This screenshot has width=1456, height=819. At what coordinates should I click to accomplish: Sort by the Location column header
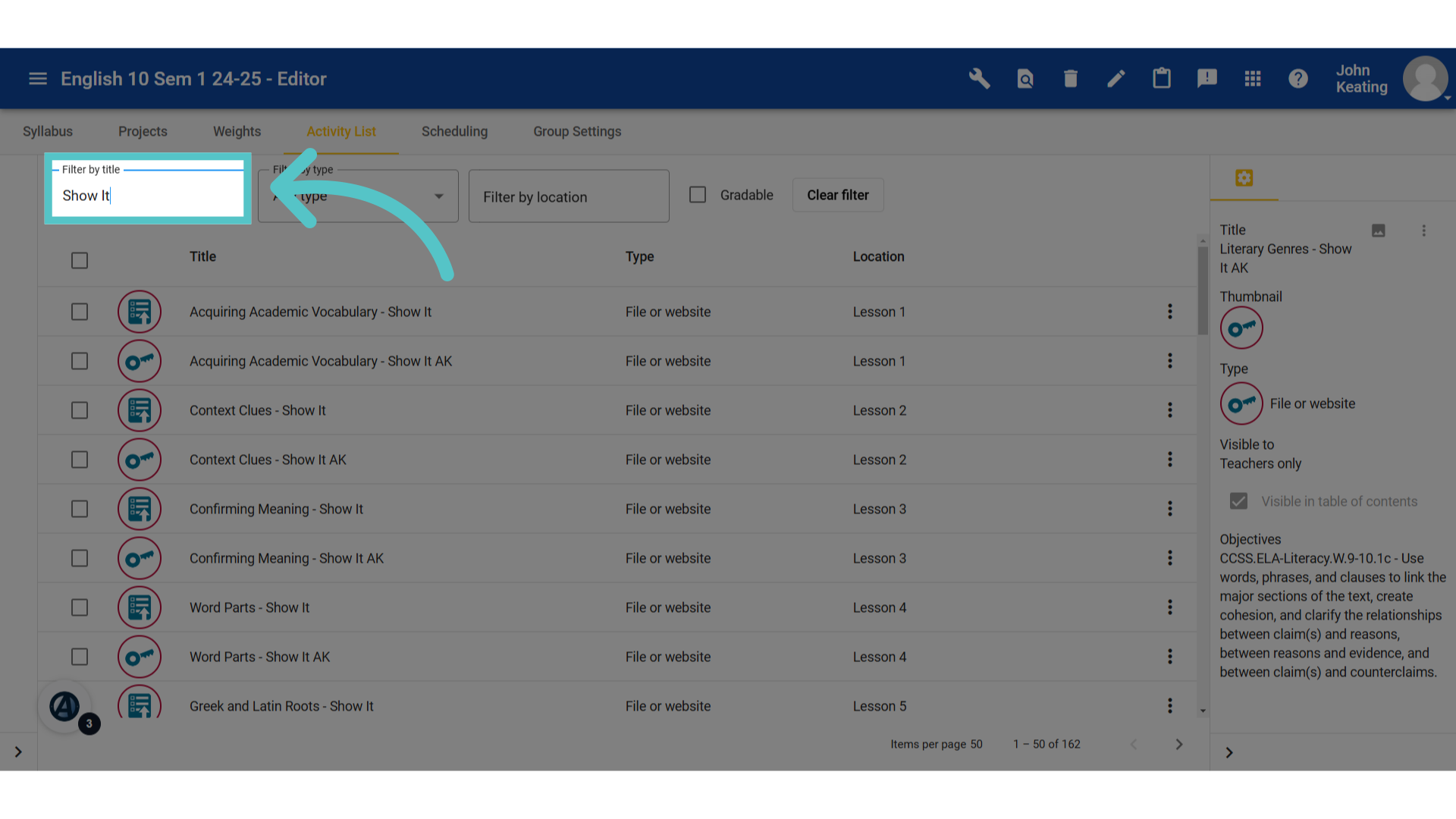click(878, 256)
